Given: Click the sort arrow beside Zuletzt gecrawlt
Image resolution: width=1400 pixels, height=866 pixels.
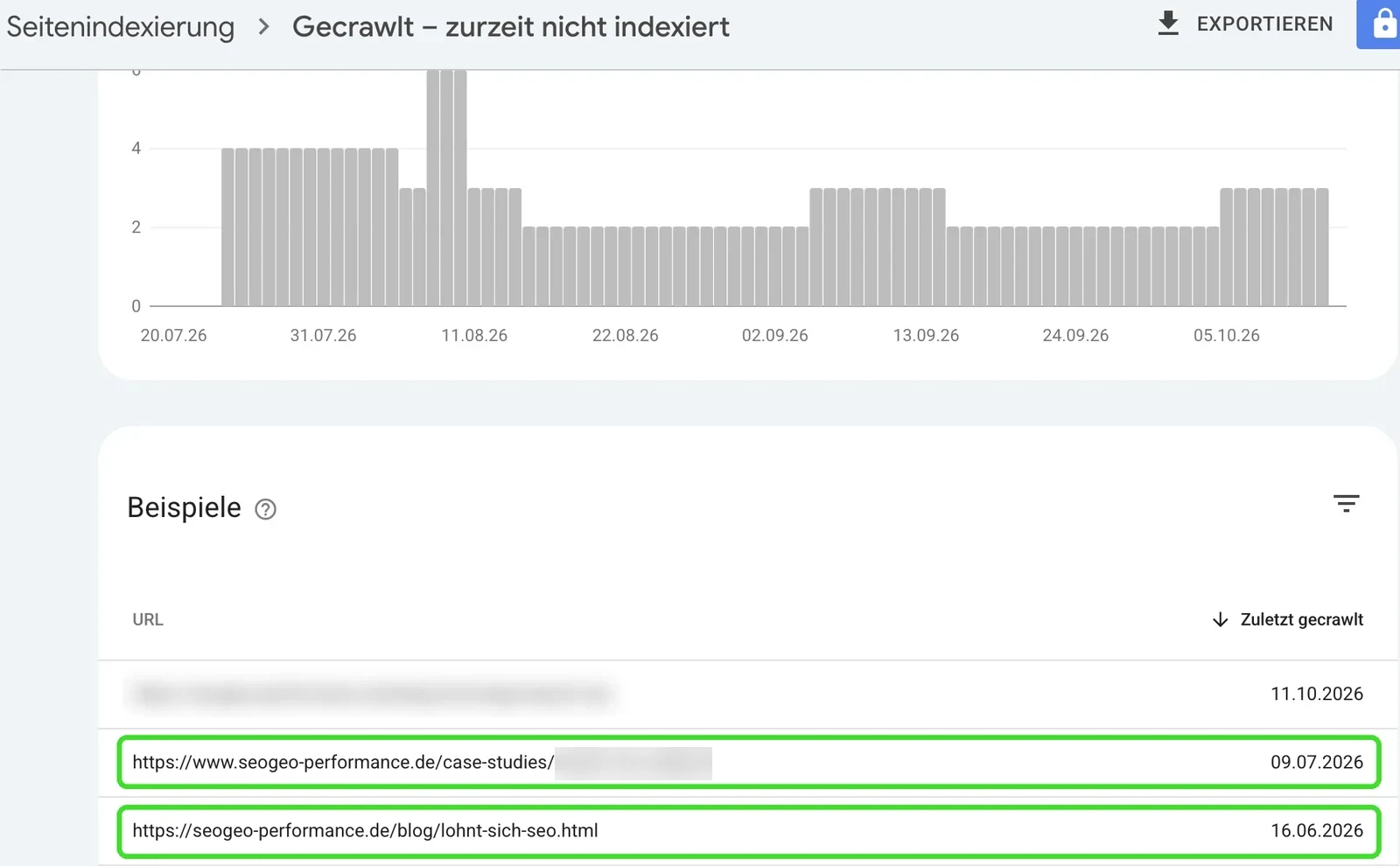Looking at the screenshot, I should (1221, 619).
